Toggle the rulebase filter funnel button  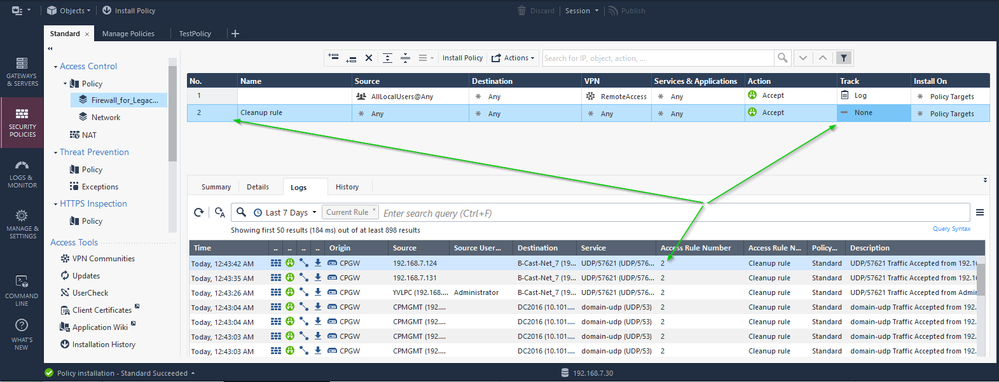(x=844, y=58)
